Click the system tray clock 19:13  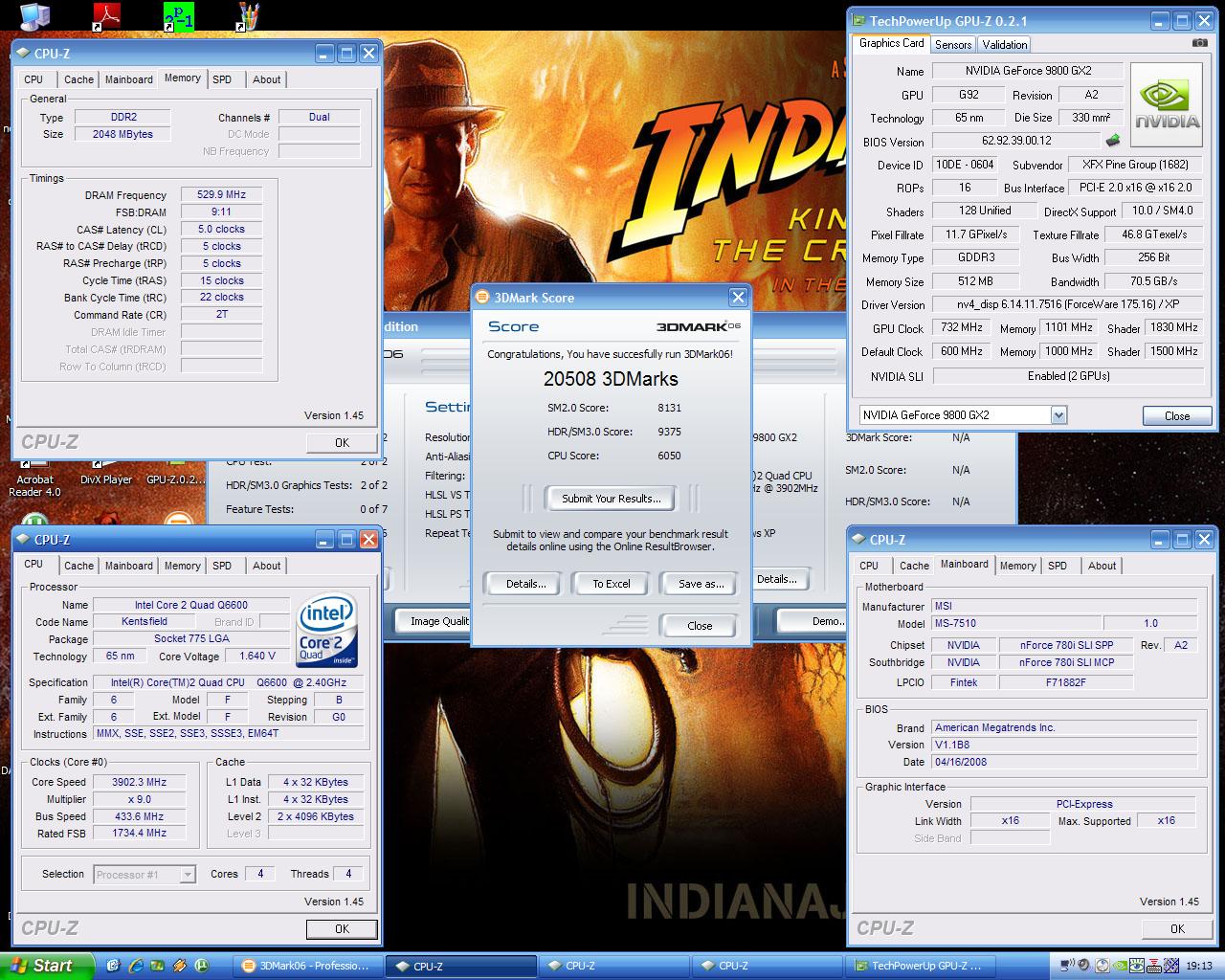click(x=1199, y=966)
